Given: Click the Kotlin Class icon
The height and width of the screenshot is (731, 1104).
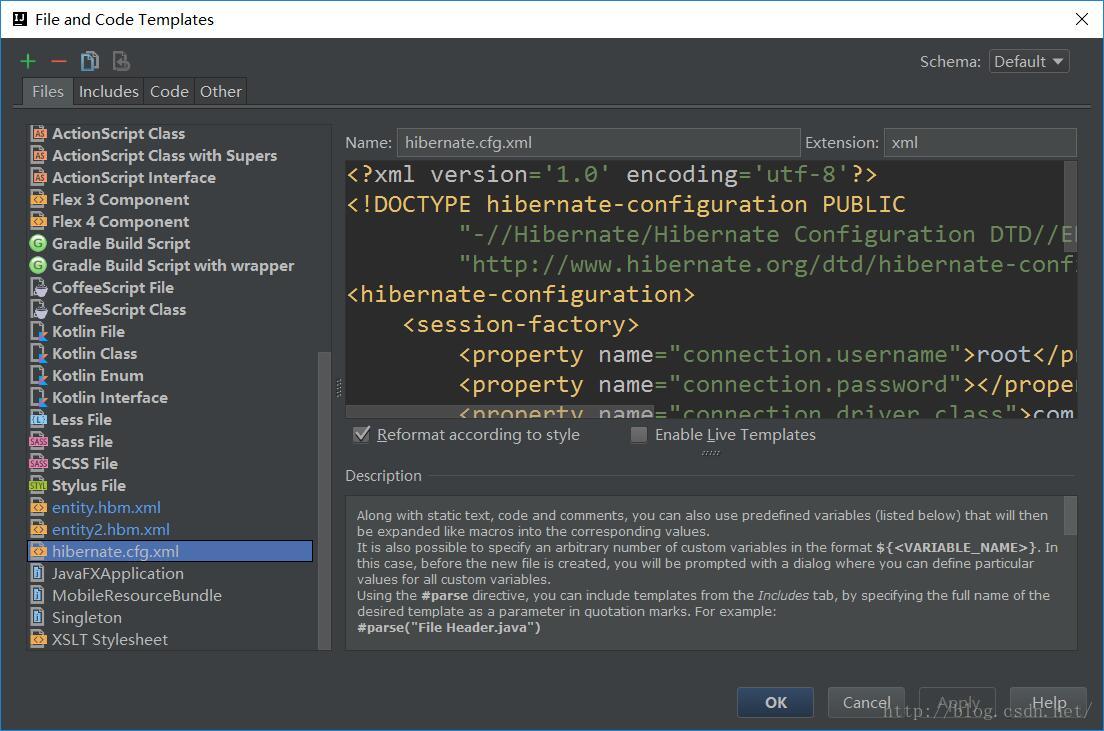Looking at the screenshot, I should point(39,353).
